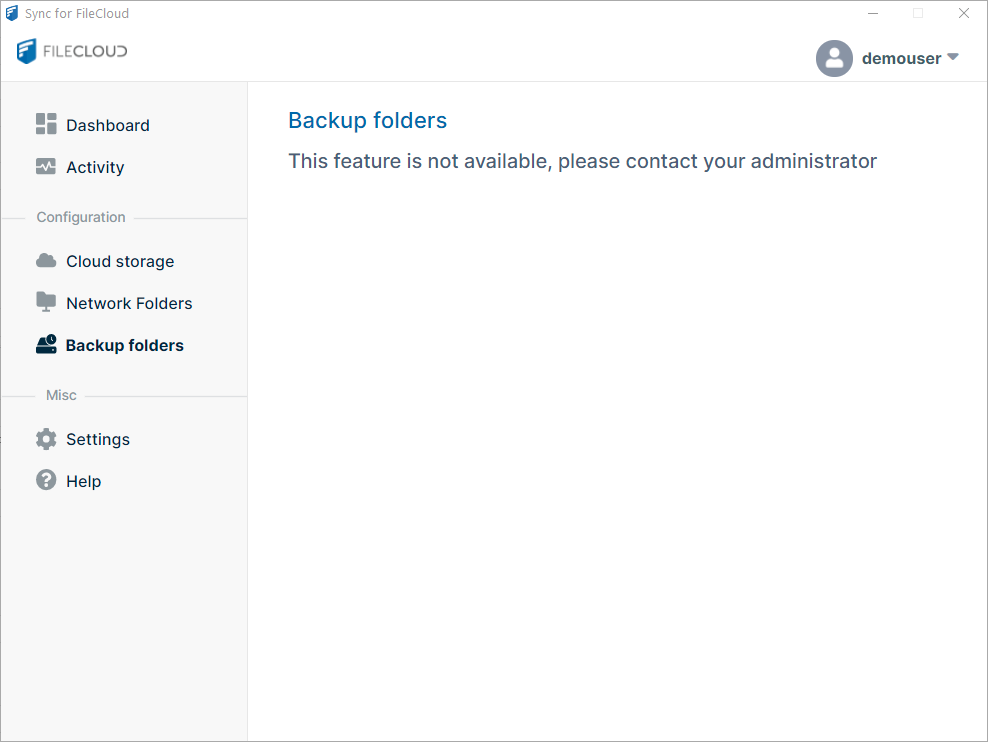Switch to the Activity view
988x742 pixels.
click(x=95, y=166)
